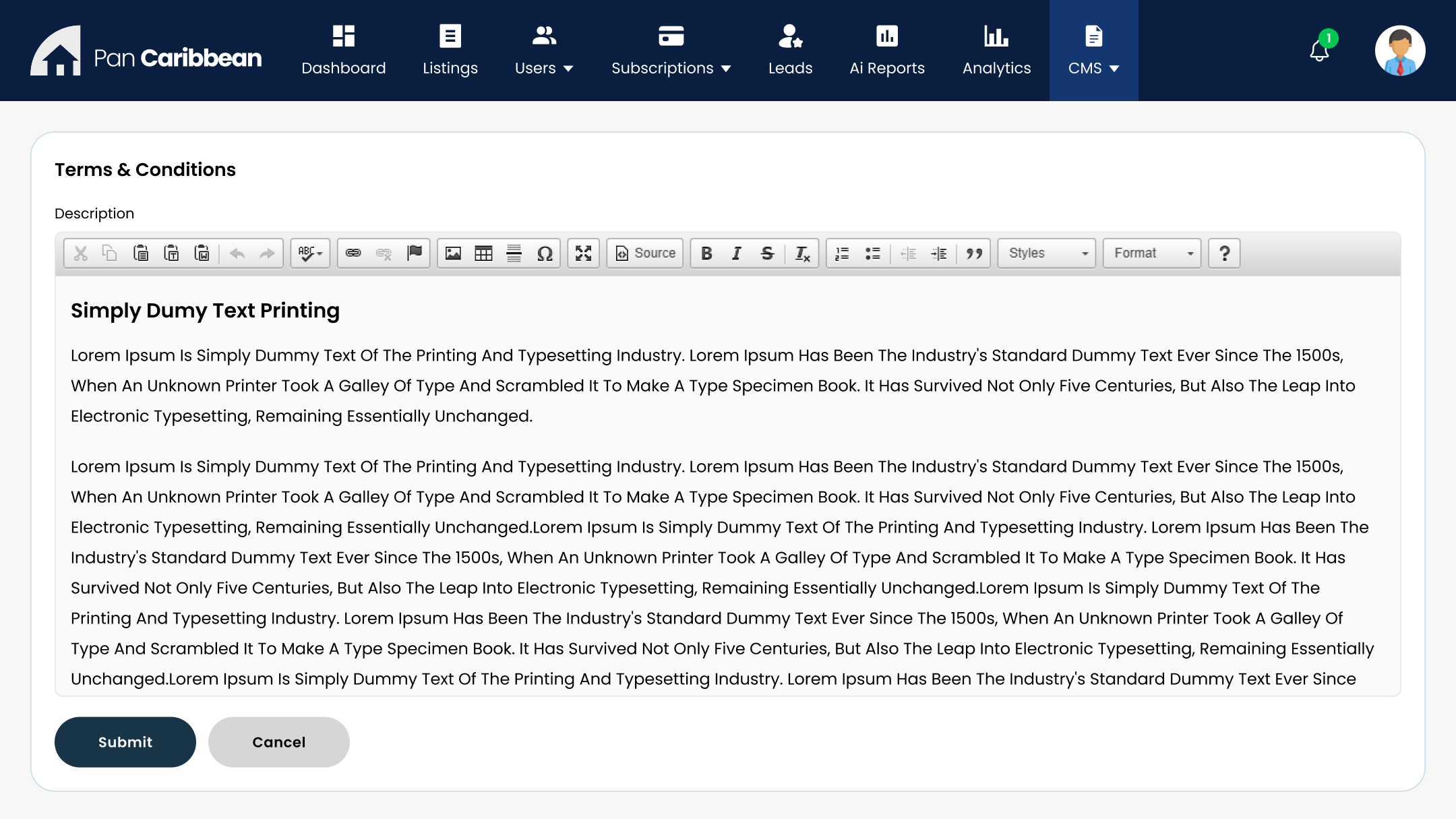The height and width of the screenshot is (819, 1456).
Task: Expand the Users menu
Action: click(x=544, y=51)
